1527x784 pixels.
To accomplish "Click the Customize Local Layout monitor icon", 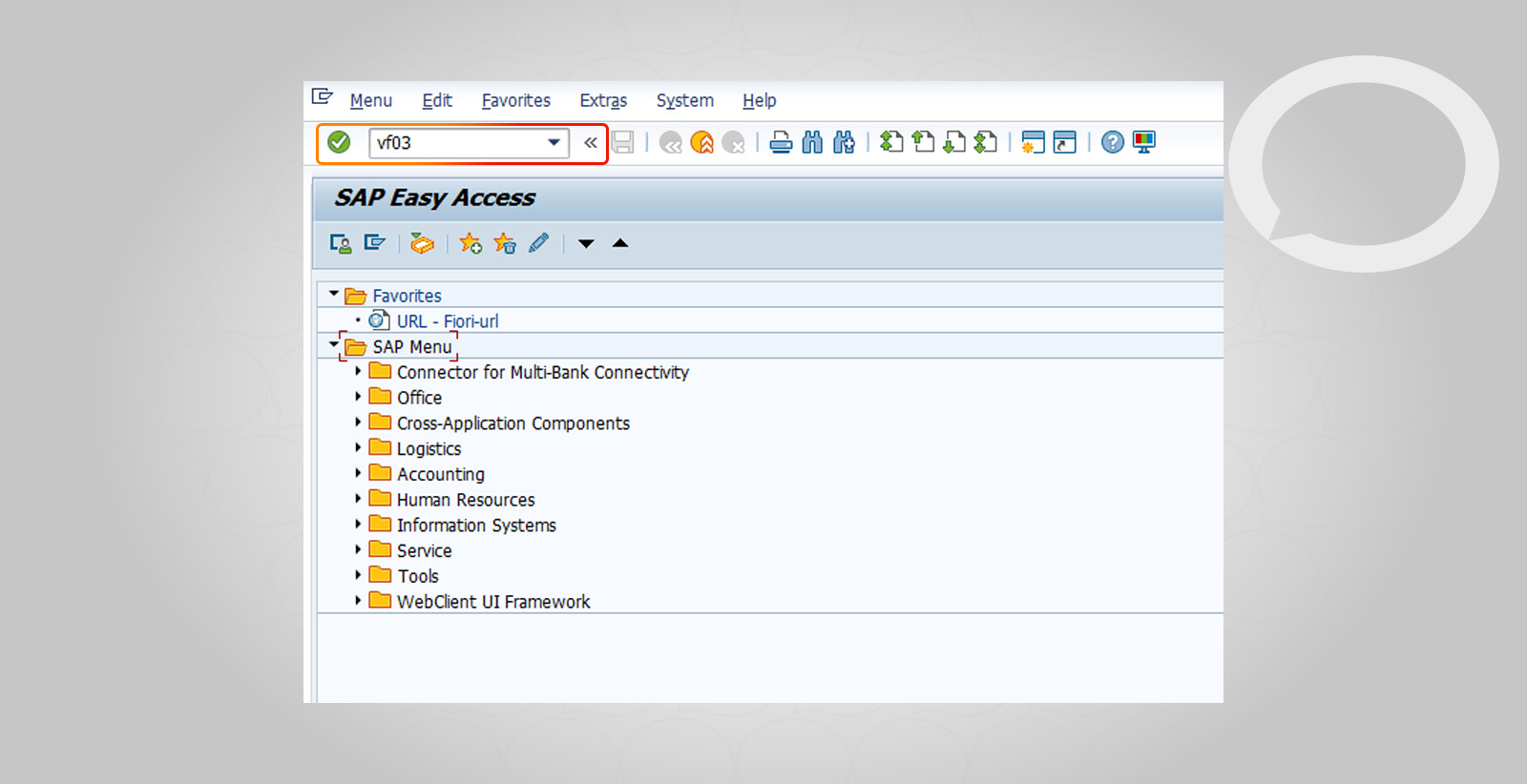I will pyautogui.click(x=1144, y=142).
